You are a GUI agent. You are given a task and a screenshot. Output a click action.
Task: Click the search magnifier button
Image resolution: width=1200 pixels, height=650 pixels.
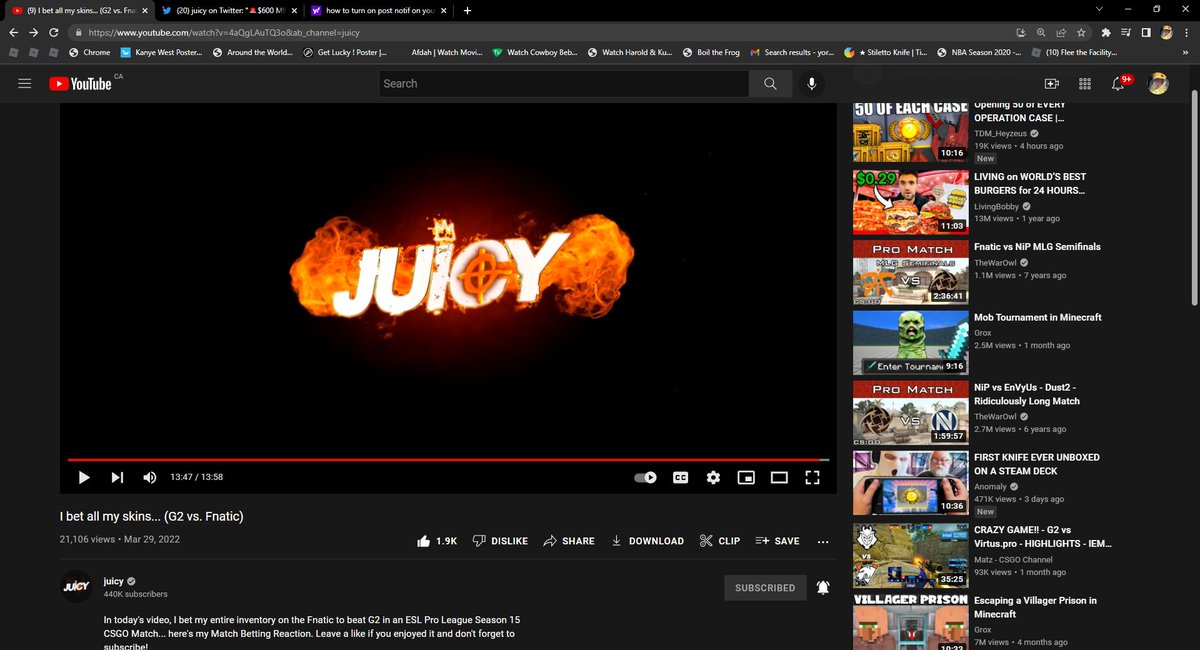770,84
